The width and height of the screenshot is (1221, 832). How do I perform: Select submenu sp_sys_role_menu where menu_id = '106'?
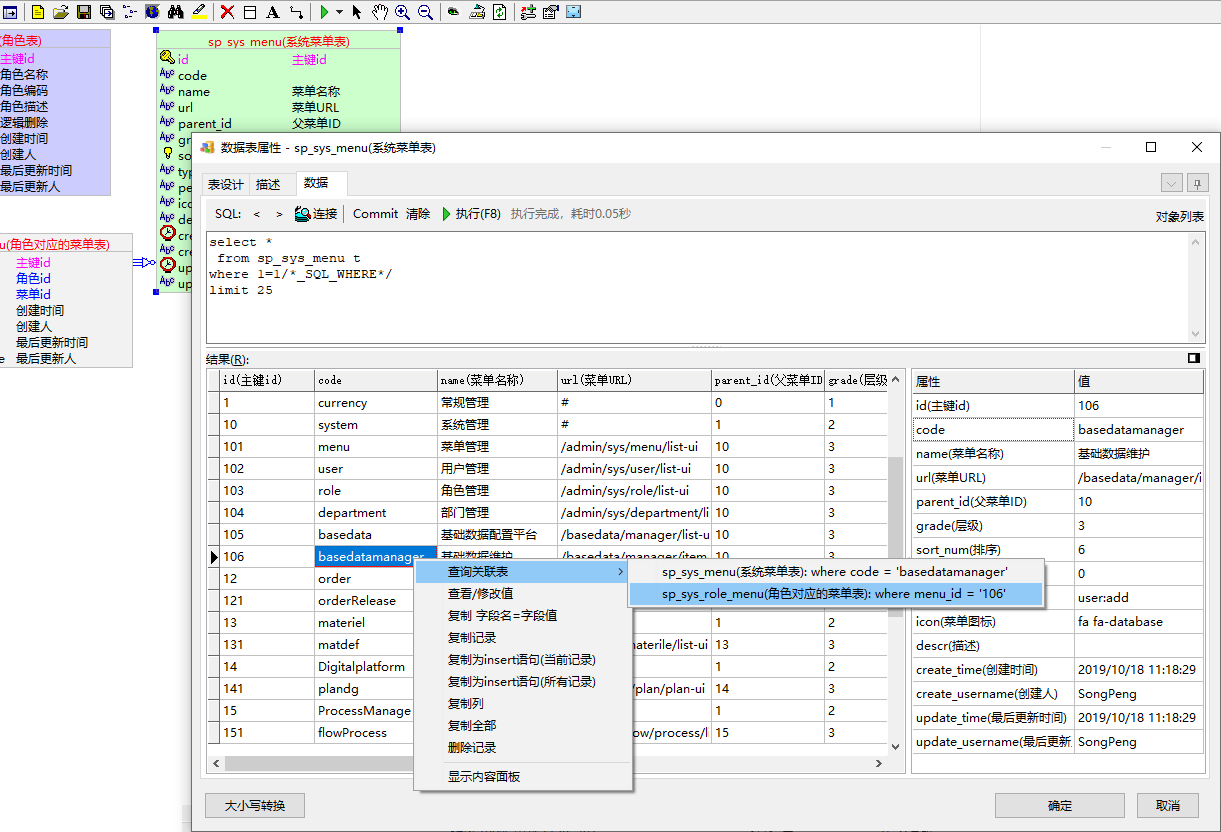[835, 594]
